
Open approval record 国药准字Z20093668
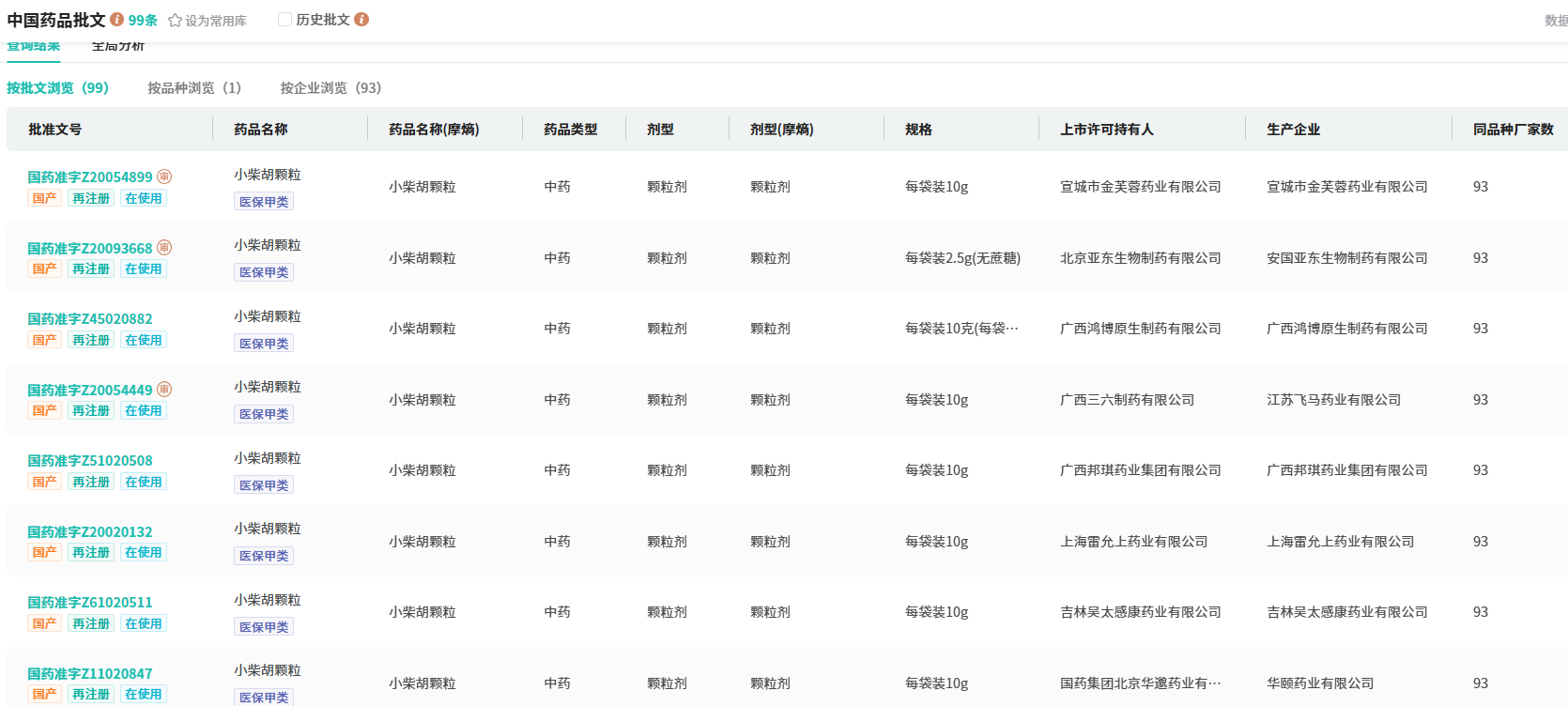(x=90, y=249)
